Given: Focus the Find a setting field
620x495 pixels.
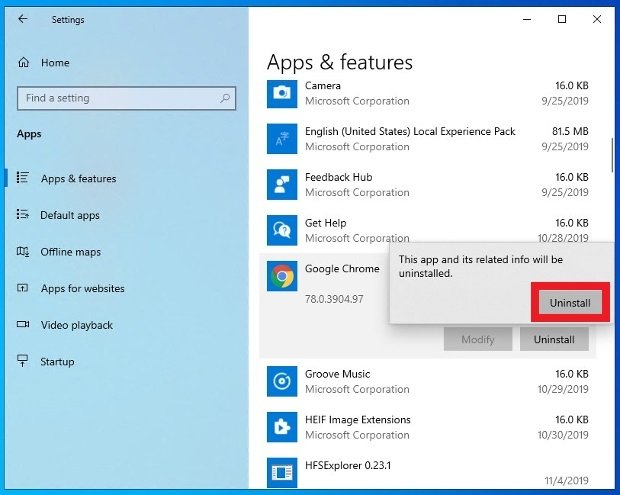Looking at the screenshot, I should coord(127,98).
